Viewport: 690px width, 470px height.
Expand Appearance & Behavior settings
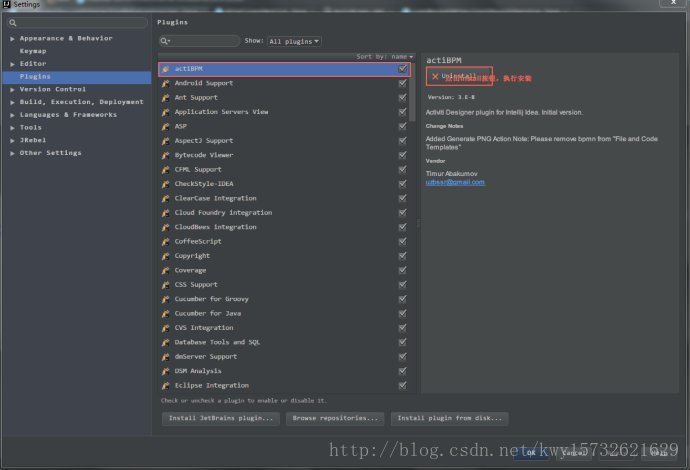(x=12, y=39)
